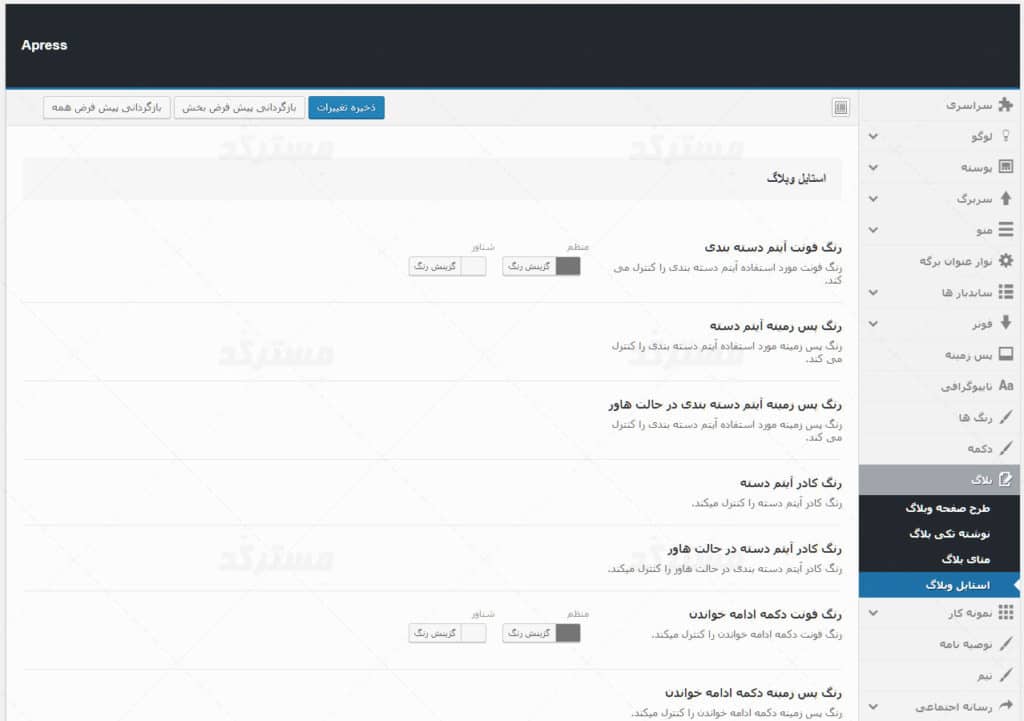Click the down-arrow icon beside فوتر
1024x721 pixels.
pos(1006,323)
